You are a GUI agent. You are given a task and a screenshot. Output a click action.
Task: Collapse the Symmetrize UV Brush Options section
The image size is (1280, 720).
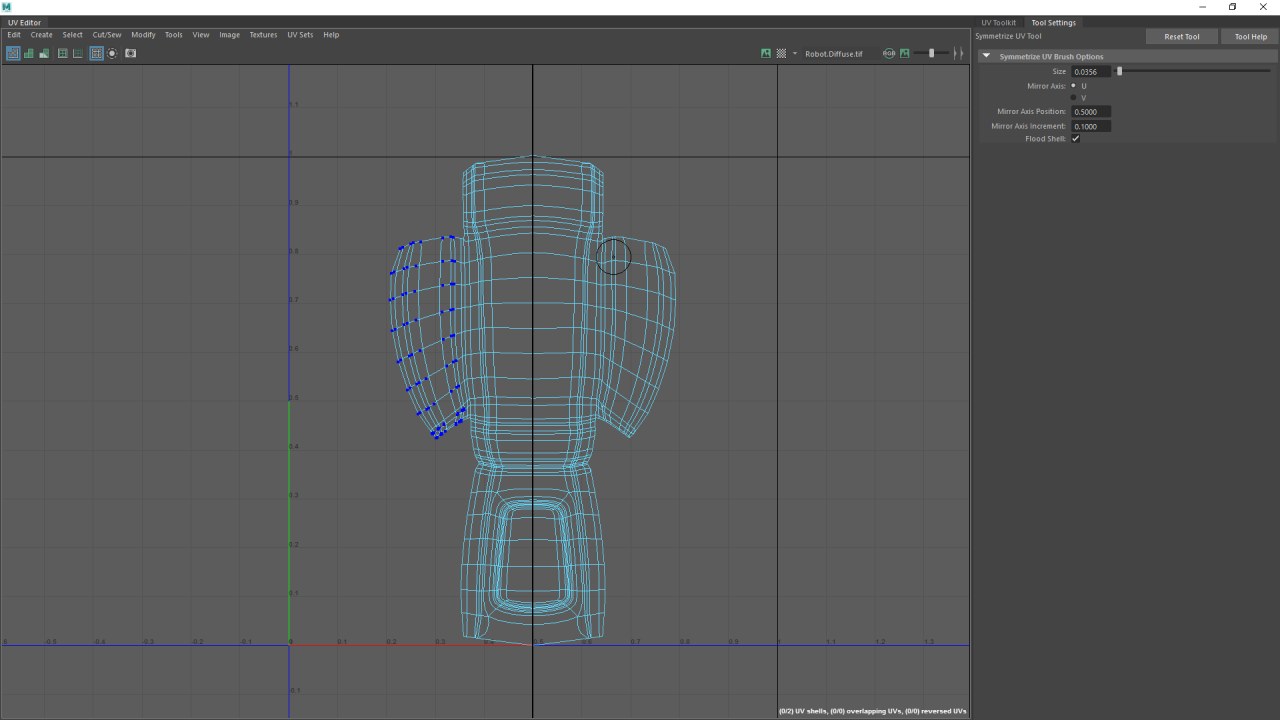[x=987, y=56]
